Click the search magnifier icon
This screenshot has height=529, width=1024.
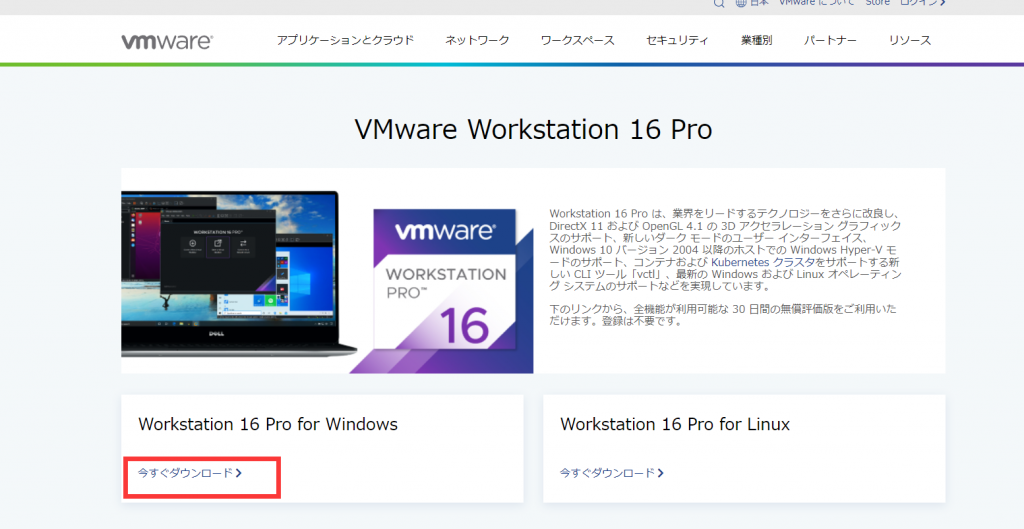718,3
